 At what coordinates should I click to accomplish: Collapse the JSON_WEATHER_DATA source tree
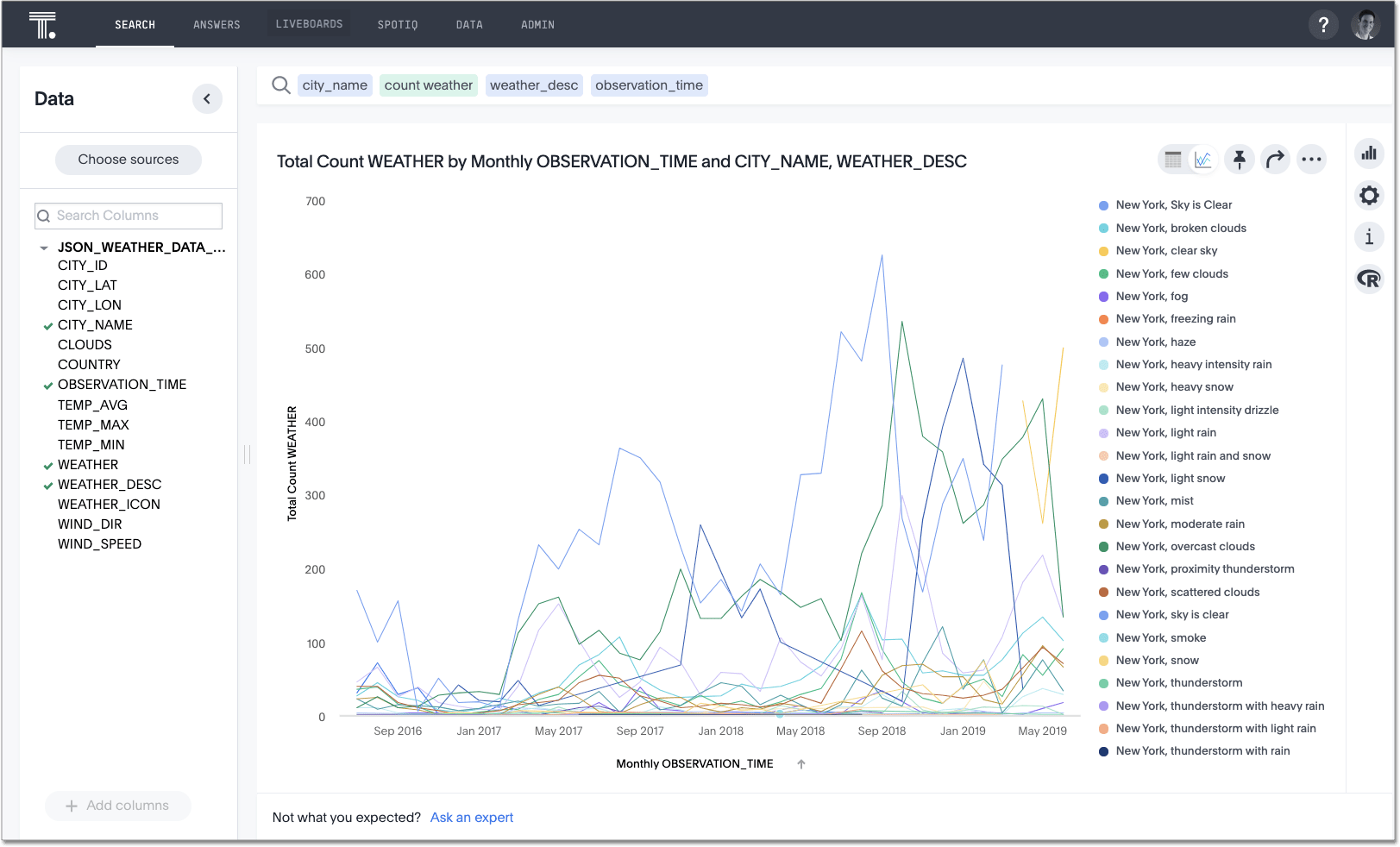[44, 248]
